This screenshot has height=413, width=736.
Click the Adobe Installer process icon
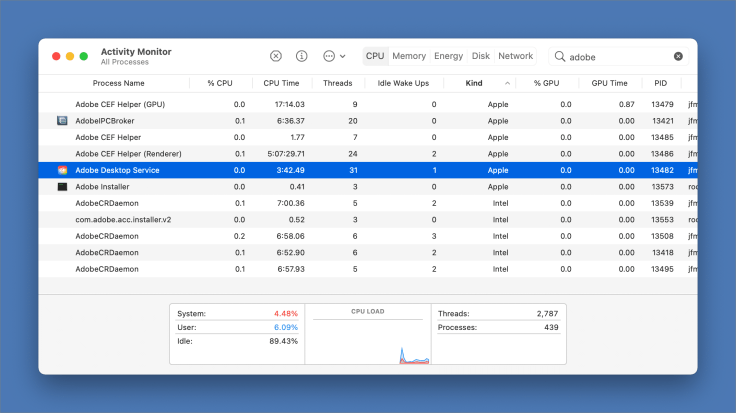62,187
